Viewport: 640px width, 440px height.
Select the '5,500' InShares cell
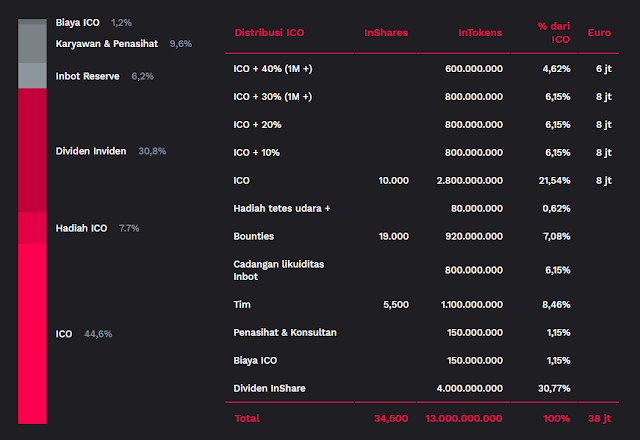pyautogui.click(x=396, y=304)
